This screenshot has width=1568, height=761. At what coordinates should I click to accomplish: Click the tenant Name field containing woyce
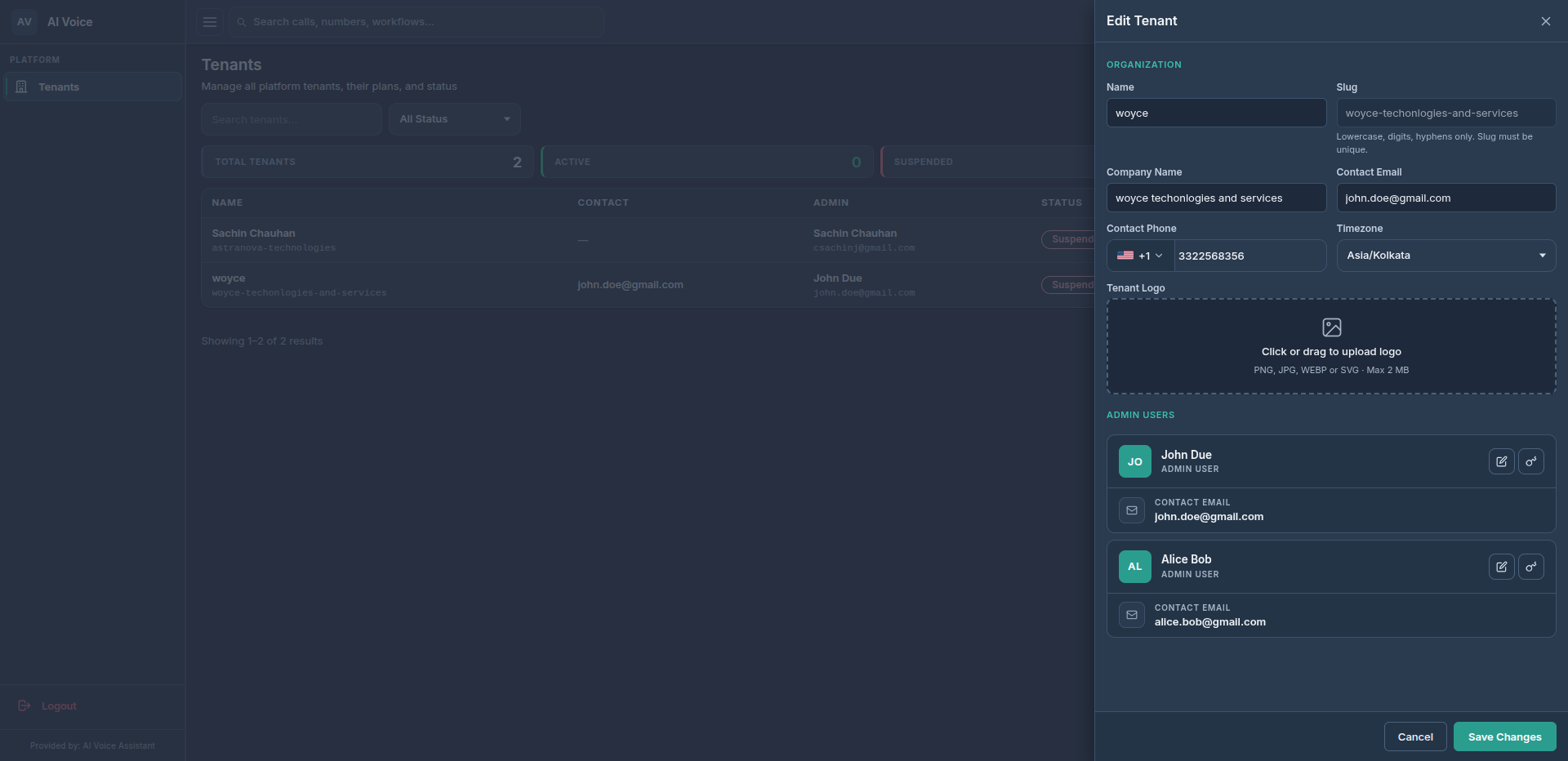tap(1216, 113)
